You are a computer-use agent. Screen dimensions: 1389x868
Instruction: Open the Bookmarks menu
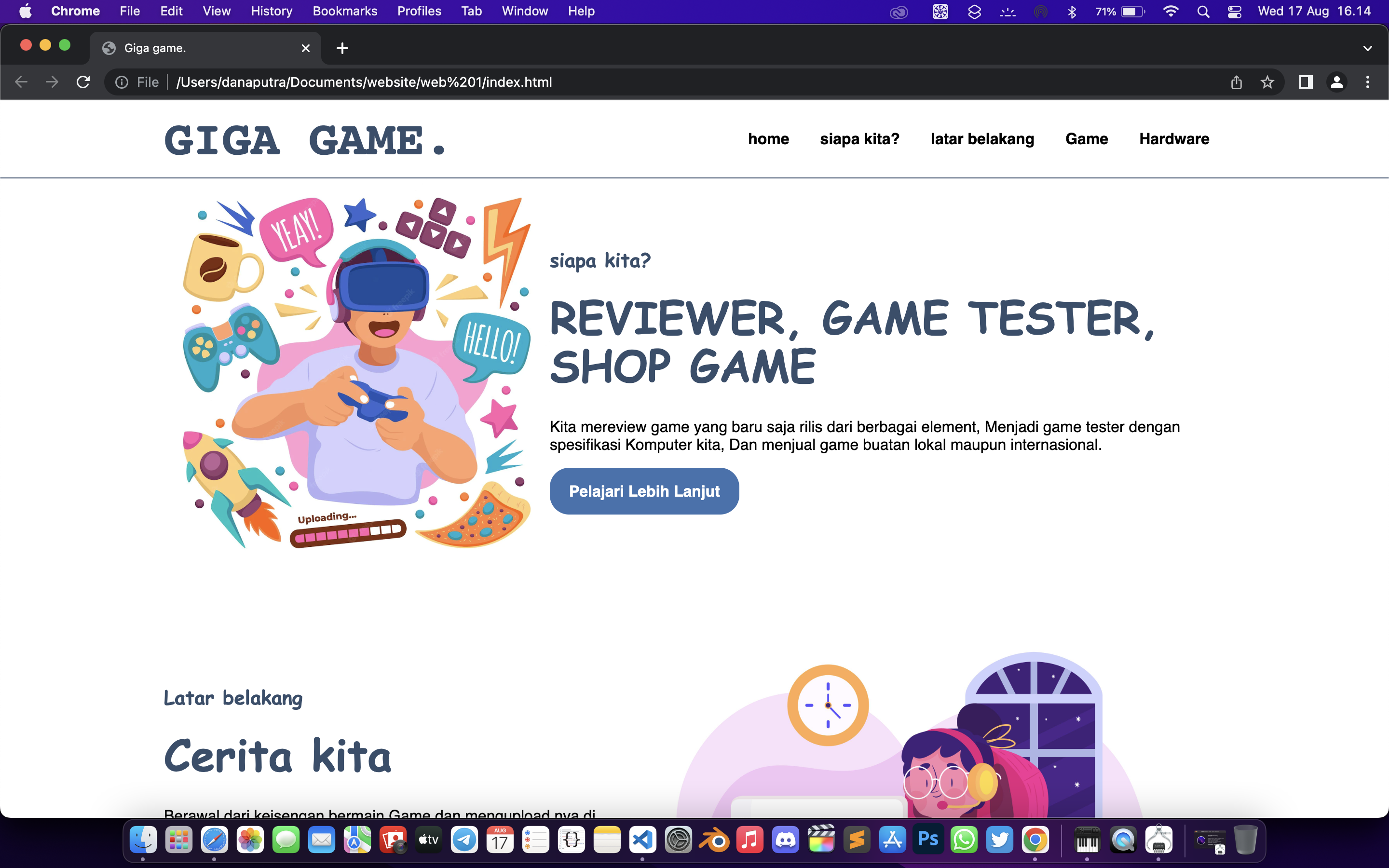pyautogui.click(x=344, y=11)
